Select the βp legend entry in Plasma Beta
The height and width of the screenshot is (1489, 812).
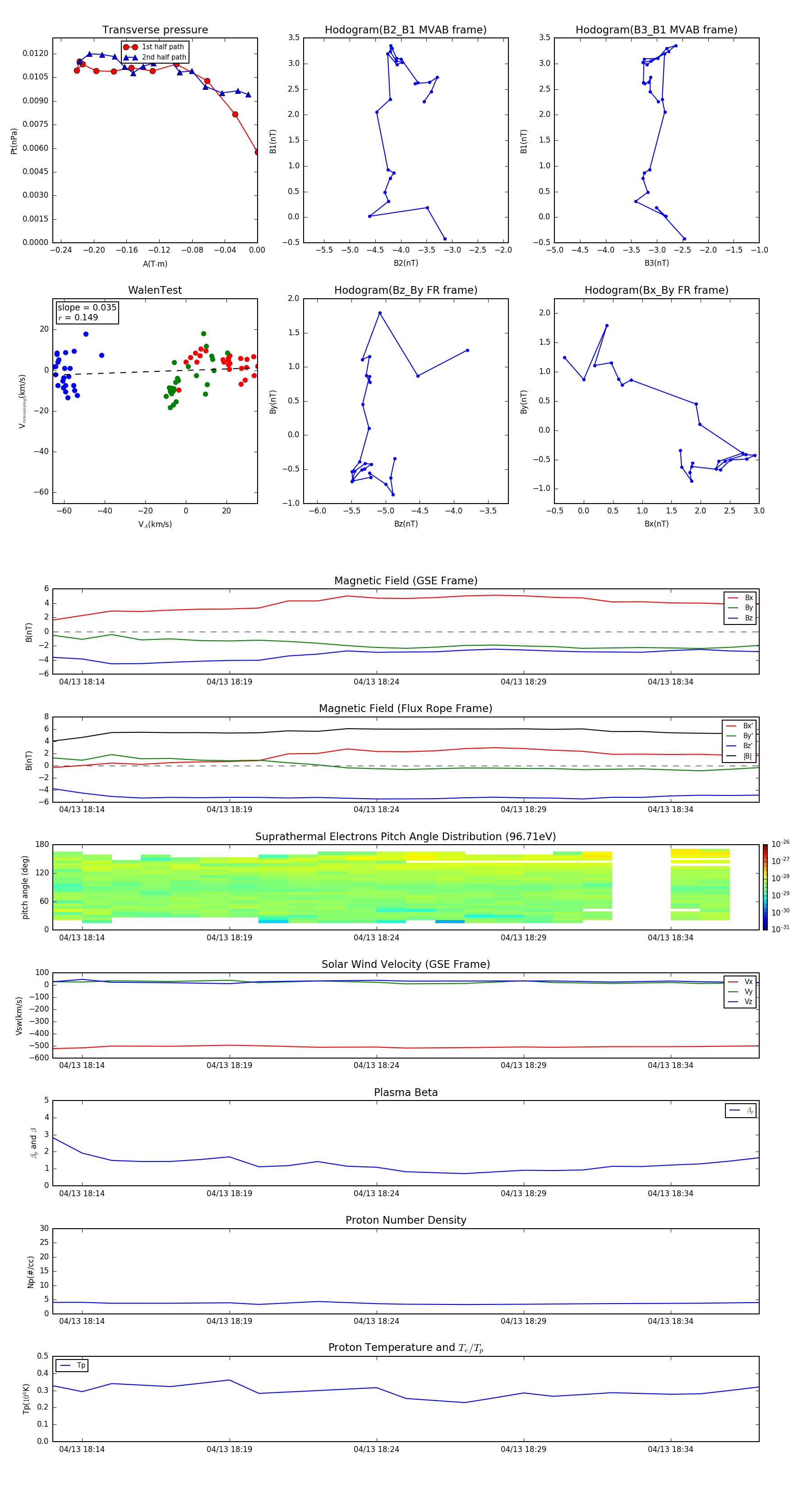click(x=741, y=1111)
